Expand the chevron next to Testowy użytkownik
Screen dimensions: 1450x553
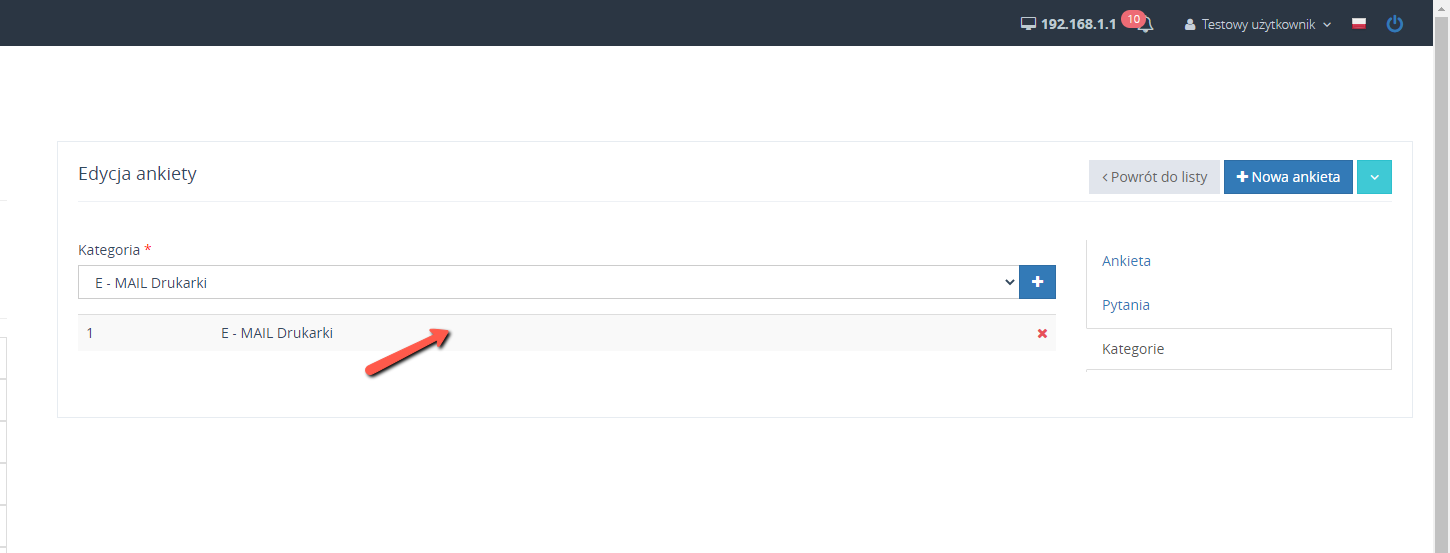point(1327,25)
